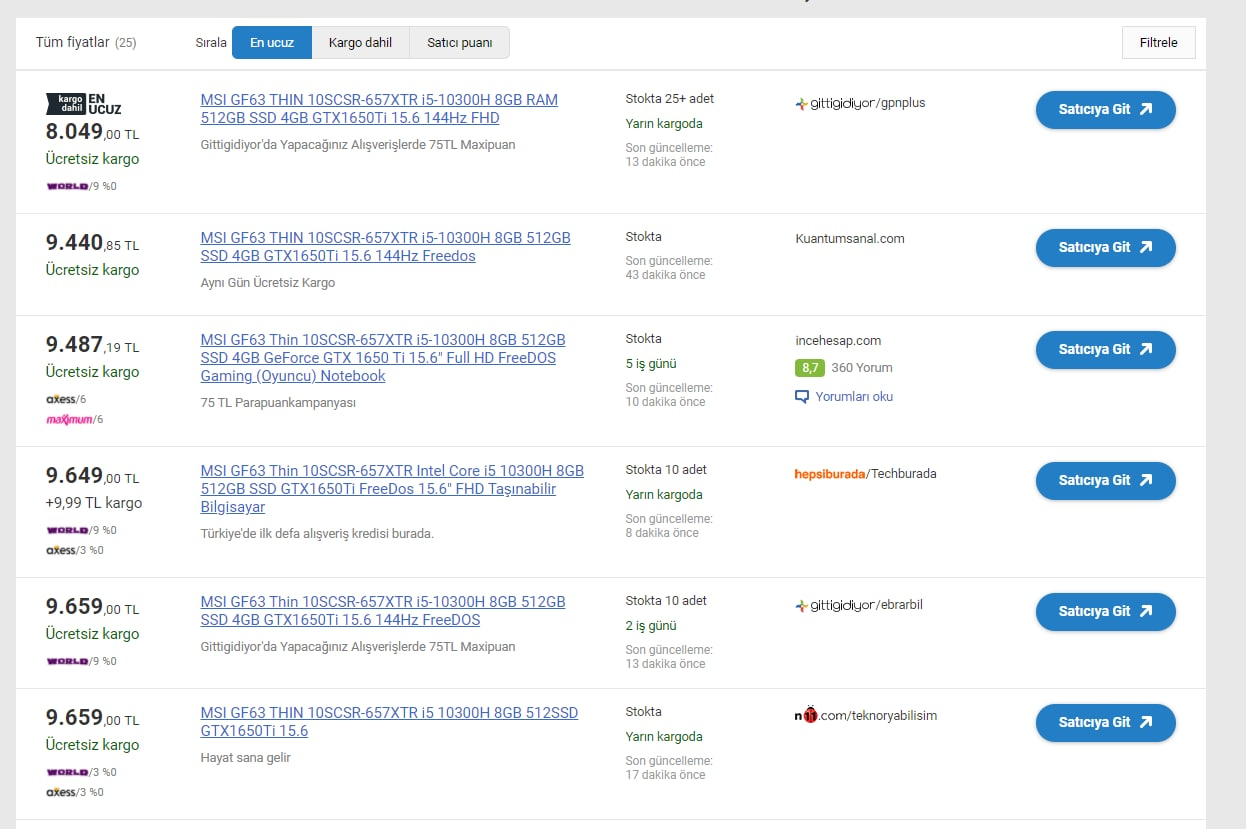Click the hepsiburada/Techburada seller logo
1246x829 pixels.
[x=865, y=474]
